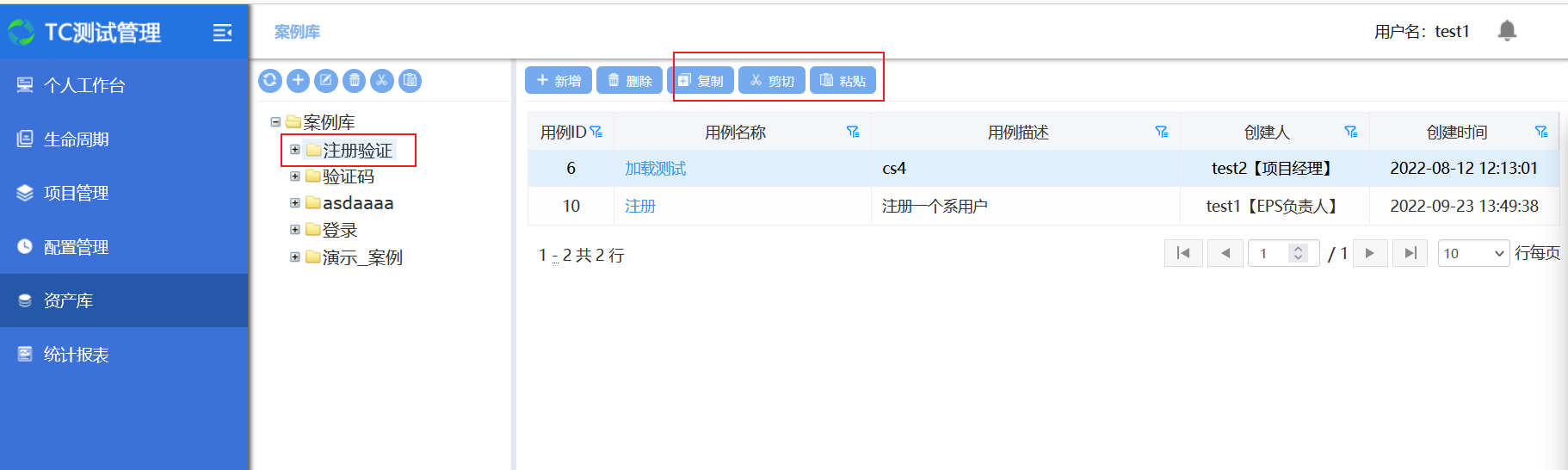Click the 用例ID cell with value 10
The width and height of the screenshot is (1568, 470).
(571, 207)
